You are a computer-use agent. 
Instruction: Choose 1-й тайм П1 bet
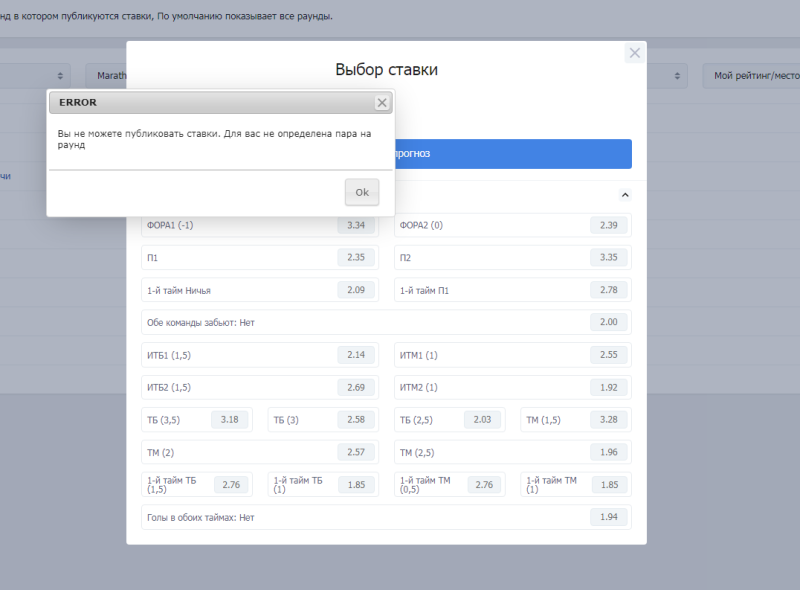(513, 290)
